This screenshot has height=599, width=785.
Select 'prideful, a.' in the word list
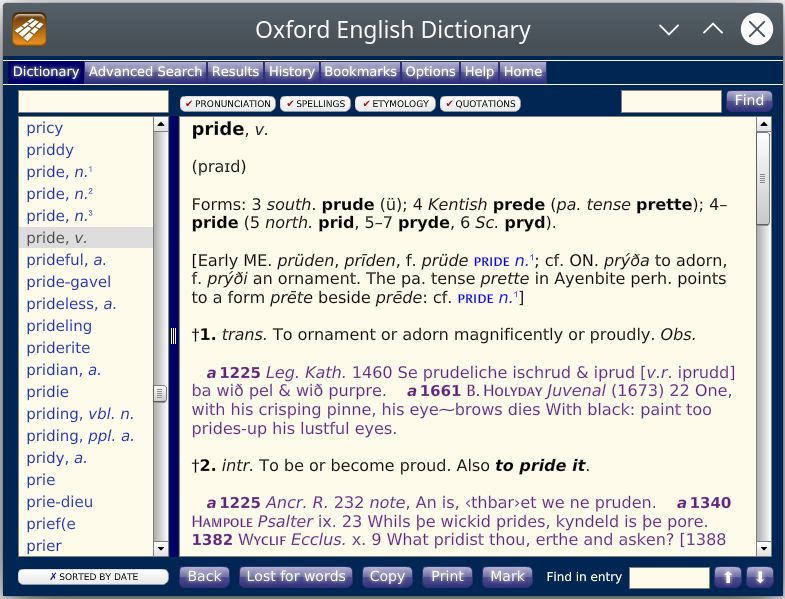[66, 260]
